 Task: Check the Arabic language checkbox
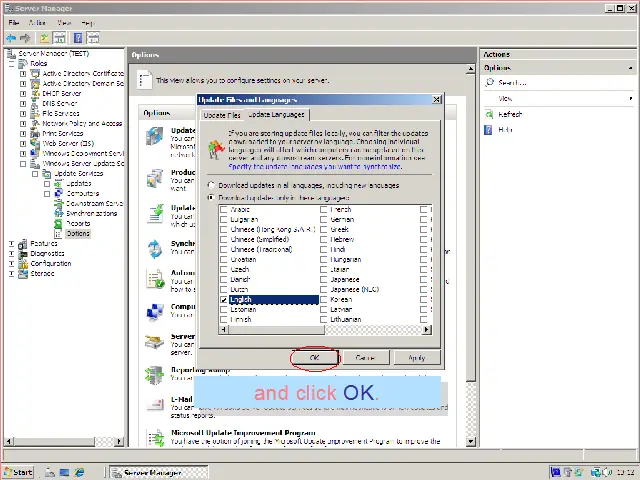point(224,210)
